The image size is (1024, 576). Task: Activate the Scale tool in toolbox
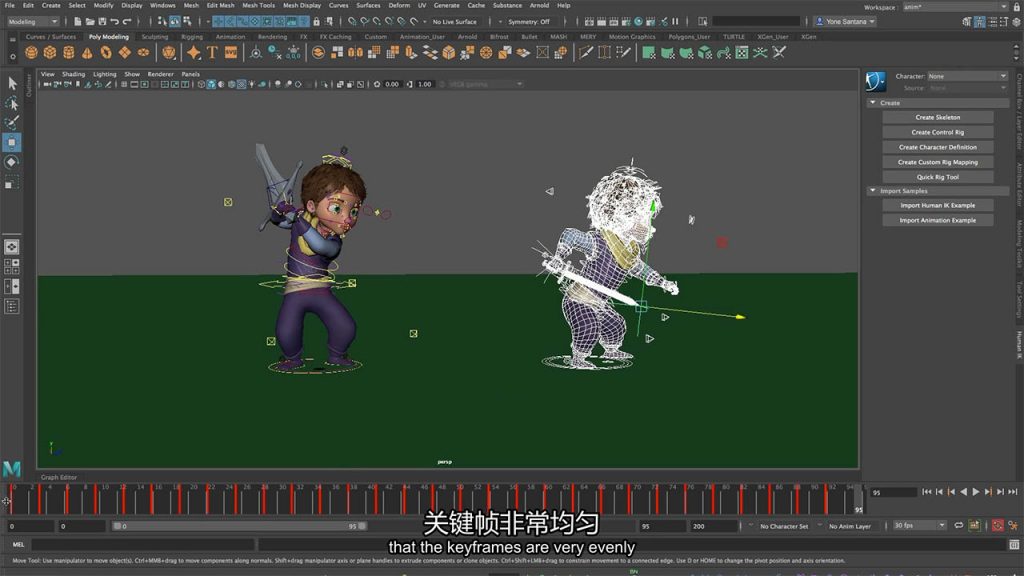12,183
